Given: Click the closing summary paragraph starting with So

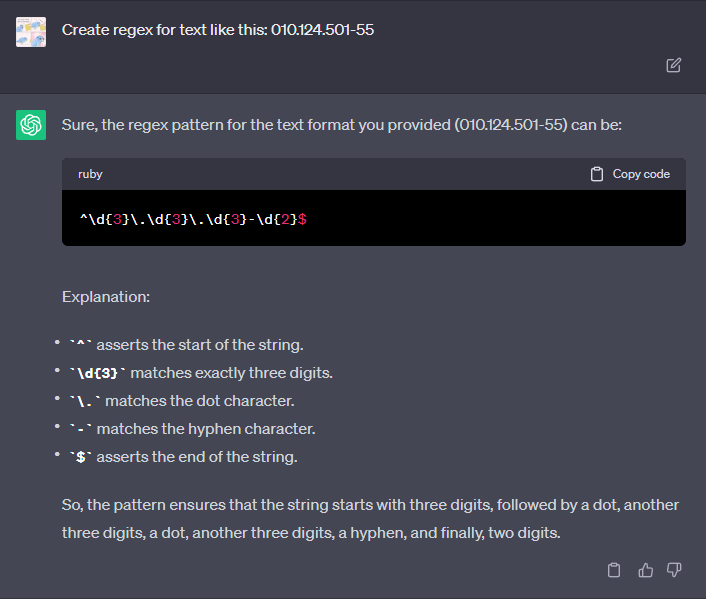Looking at the screenshot, I should 370,519.
